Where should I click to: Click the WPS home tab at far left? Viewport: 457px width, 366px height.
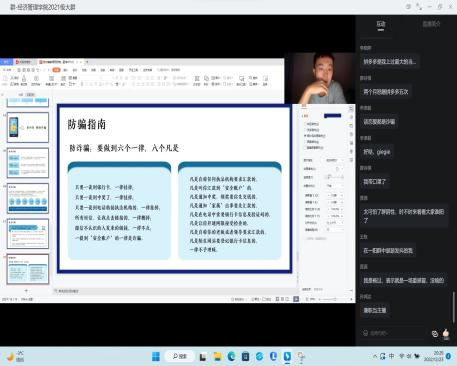tap(6, 62)
